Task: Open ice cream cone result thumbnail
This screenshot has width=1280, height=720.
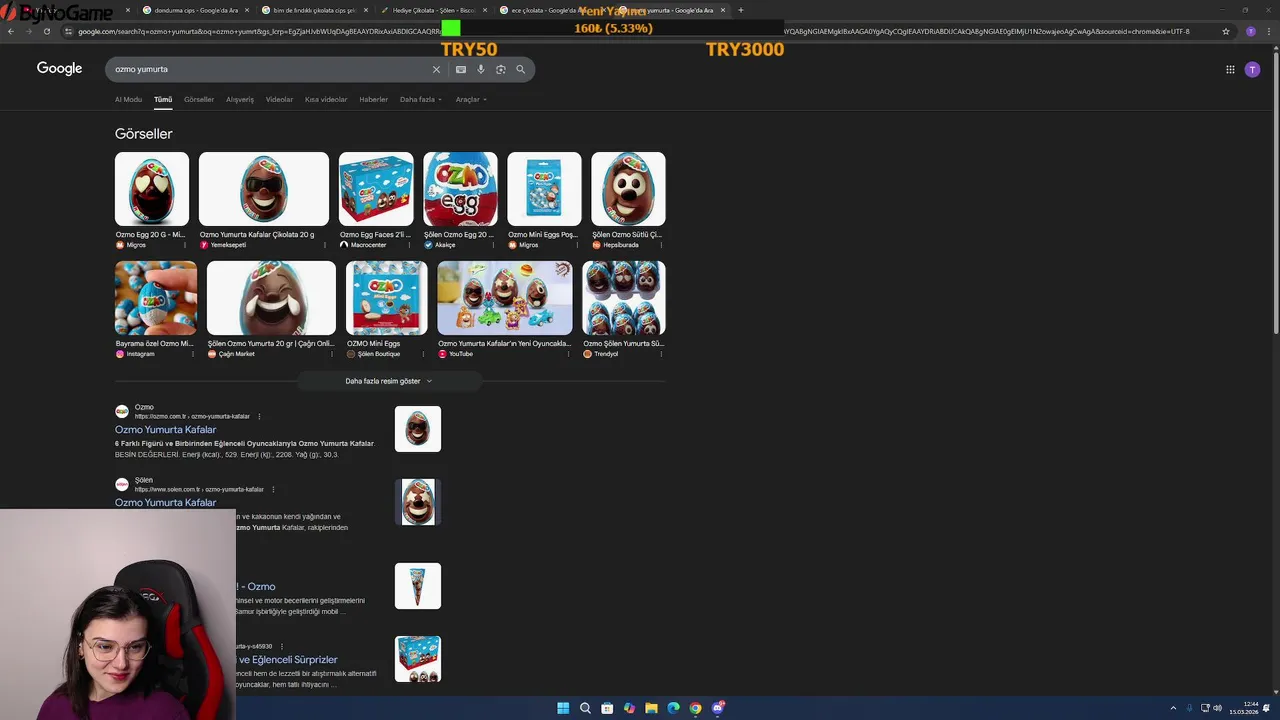Action: 418,586
